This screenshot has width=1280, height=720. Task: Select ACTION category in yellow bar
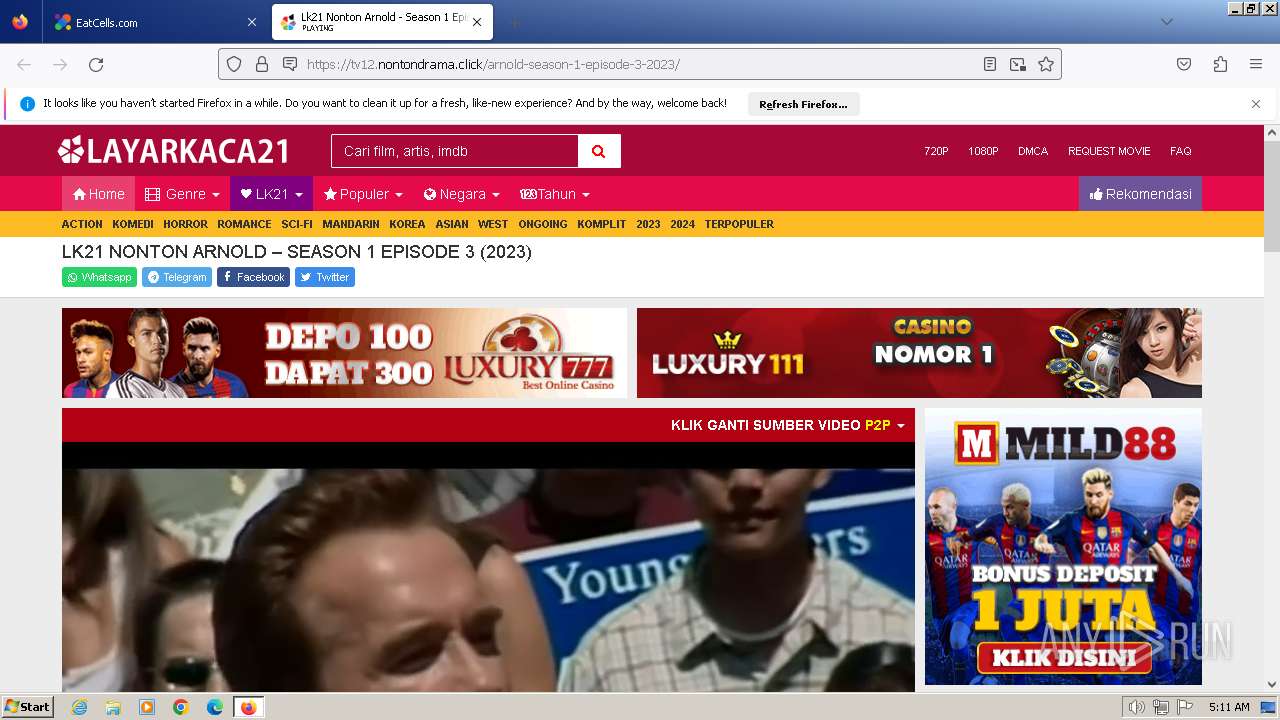82,224
